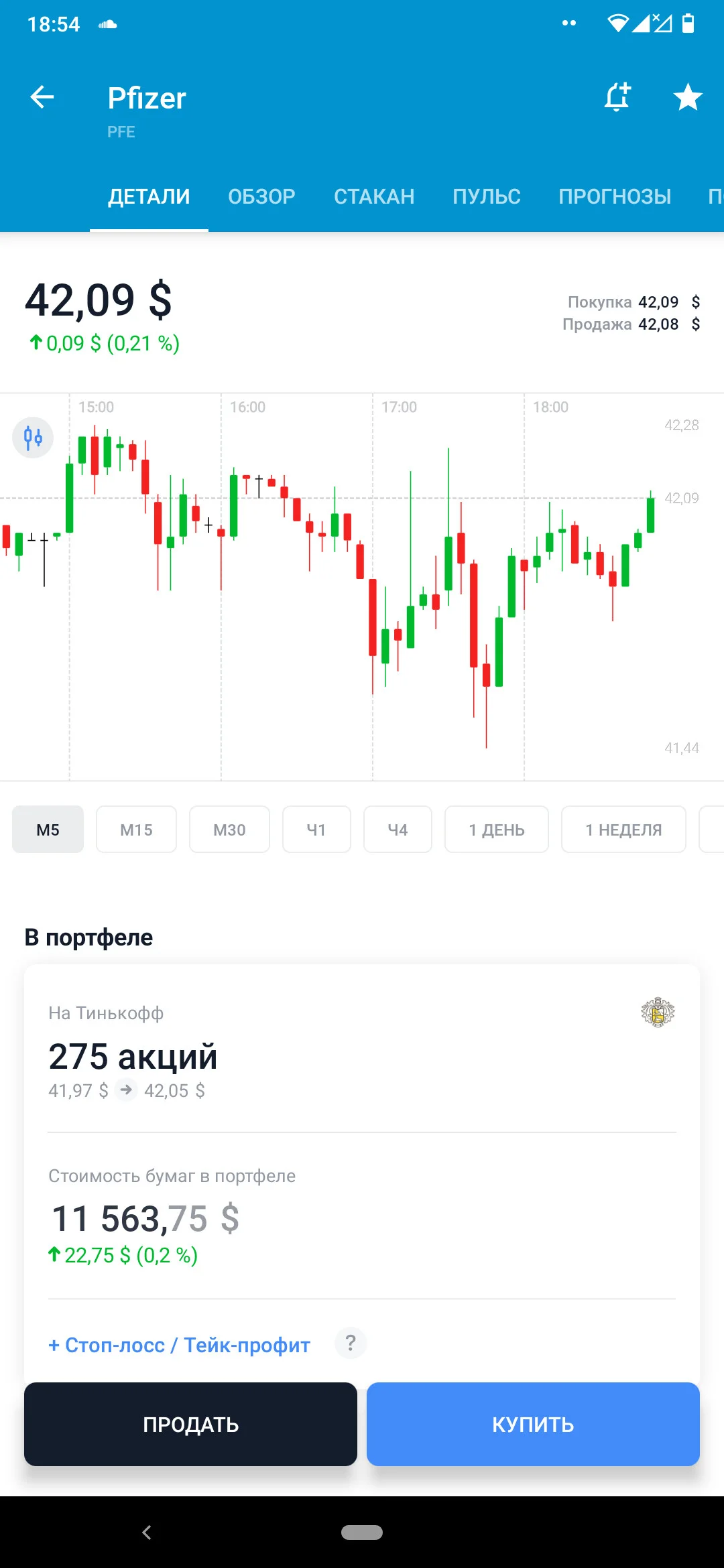Choose the Ч1 chart interval

pyautogui.click(x=316, y=830)
